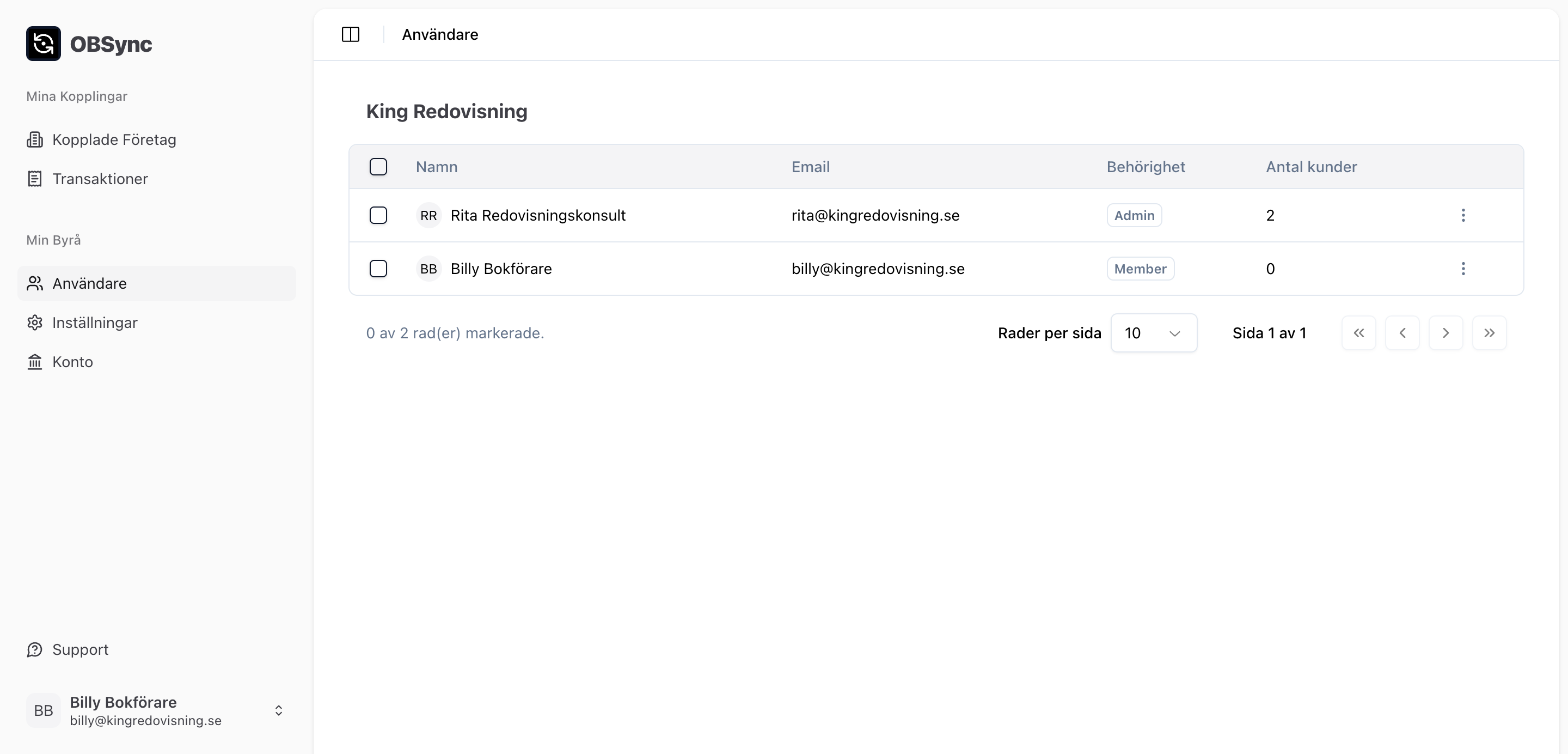Select all rows header checkbox
The height and width of the screenshot is (754, 1568).
pos(378,167)
